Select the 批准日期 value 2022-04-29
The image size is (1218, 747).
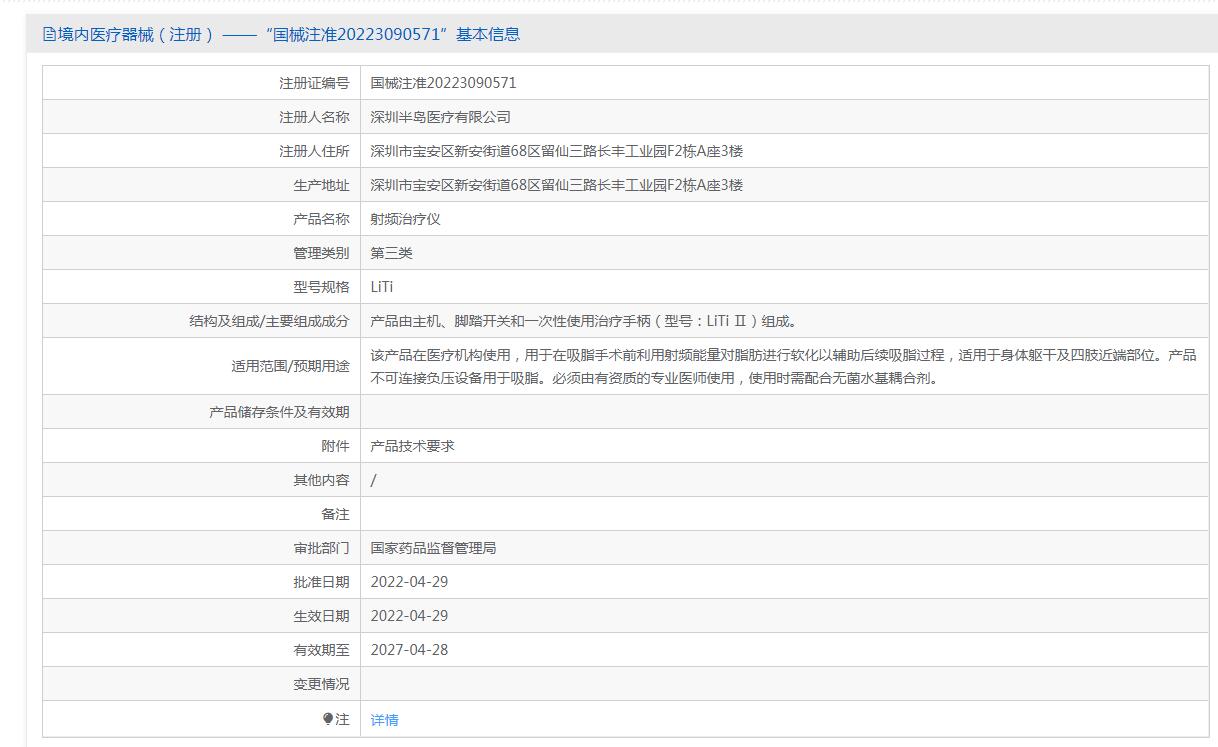(409, 582)
